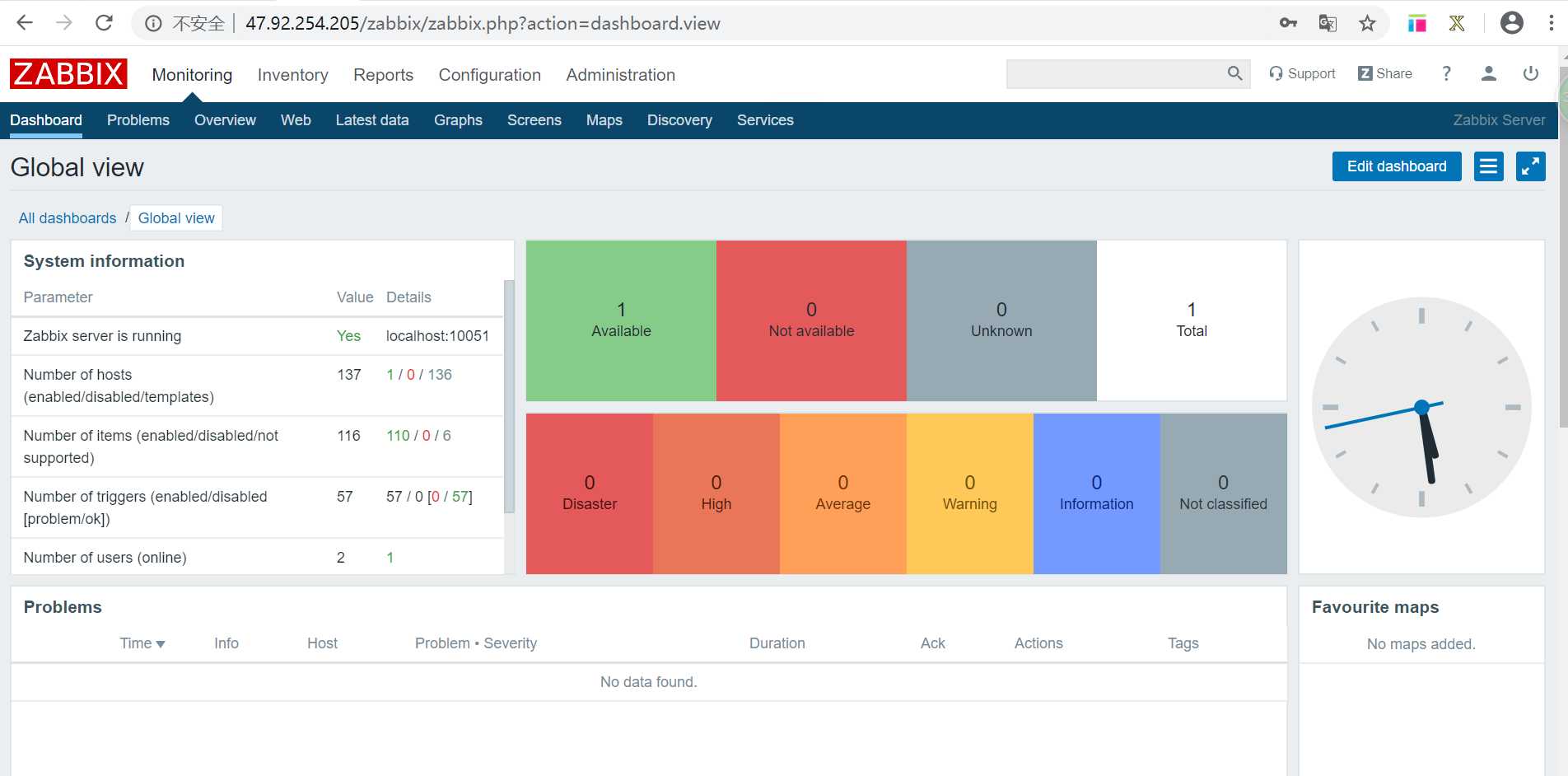Switch to Latest data submenu

click(x=372, y=120)
